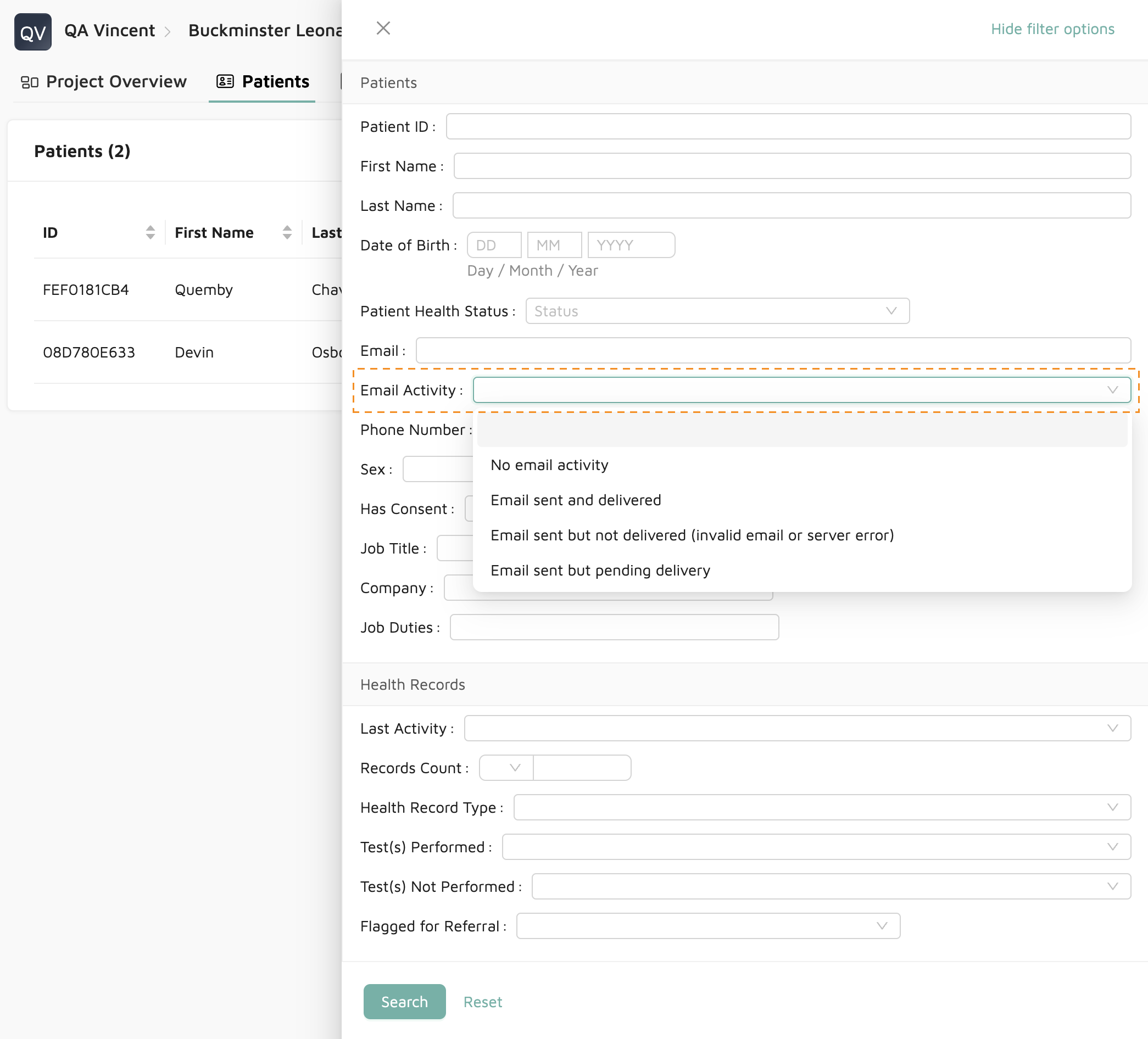
Task: Click the breadcrumb chevron after QA Vincent
Action: coord(168,32)
